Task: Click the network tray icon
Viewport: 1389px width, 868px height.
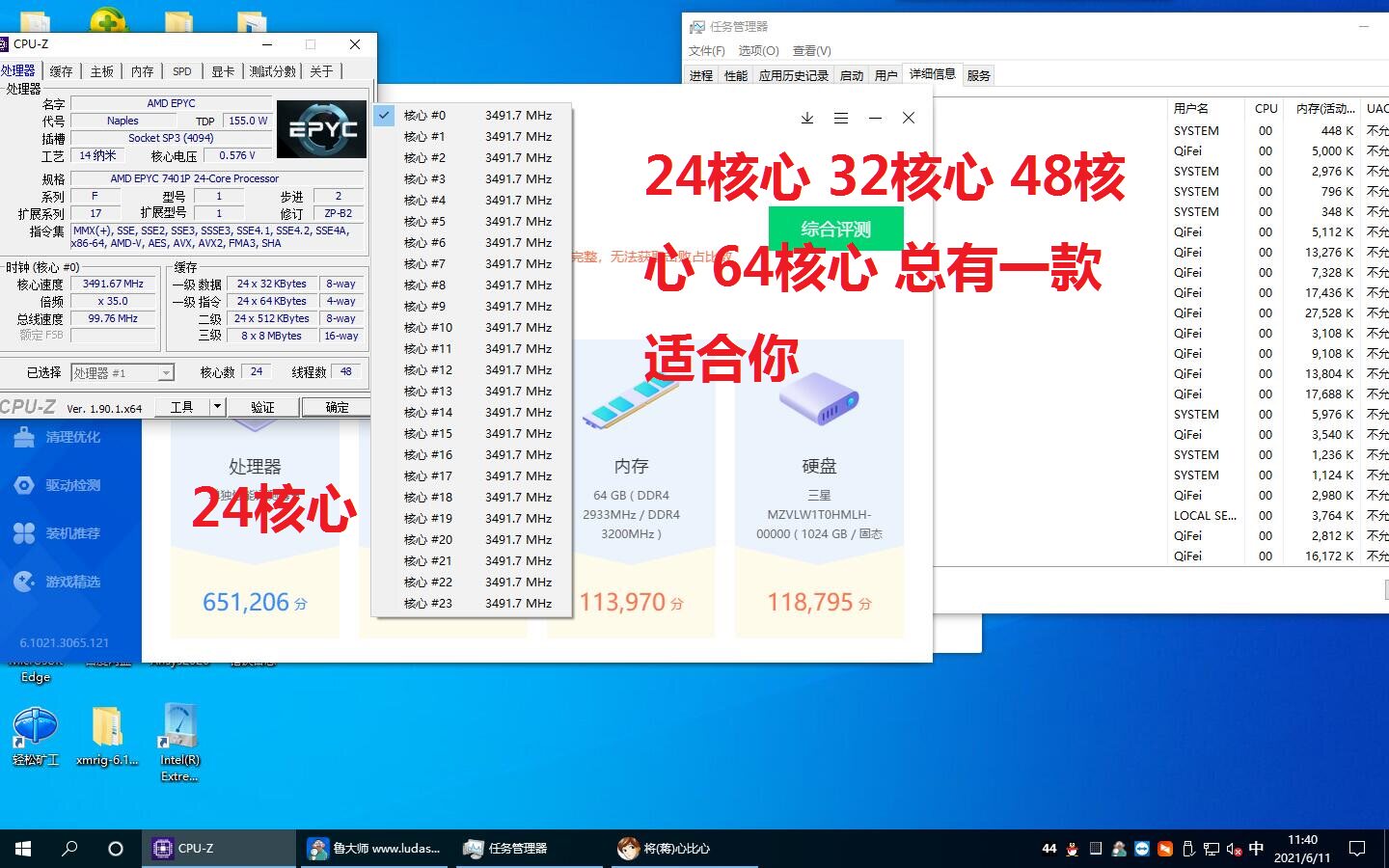Action: click(1212, 849)
